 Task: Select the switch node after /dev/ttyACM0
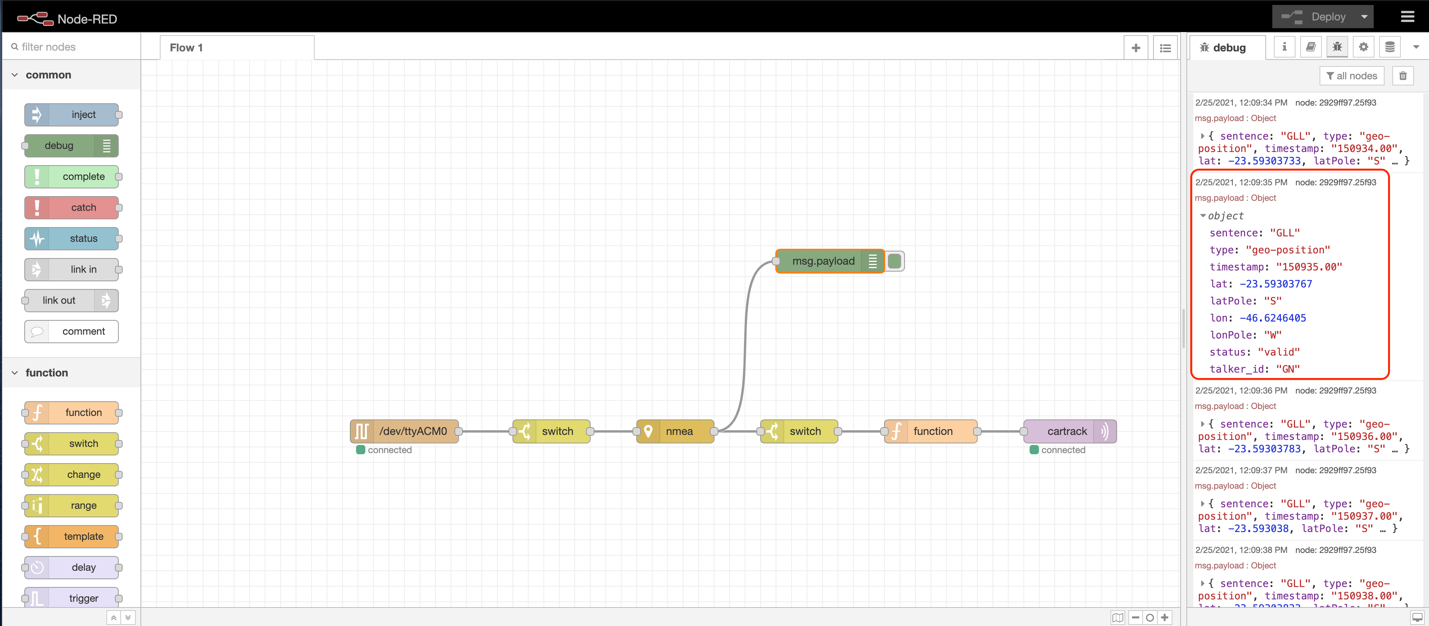point(552,431)
